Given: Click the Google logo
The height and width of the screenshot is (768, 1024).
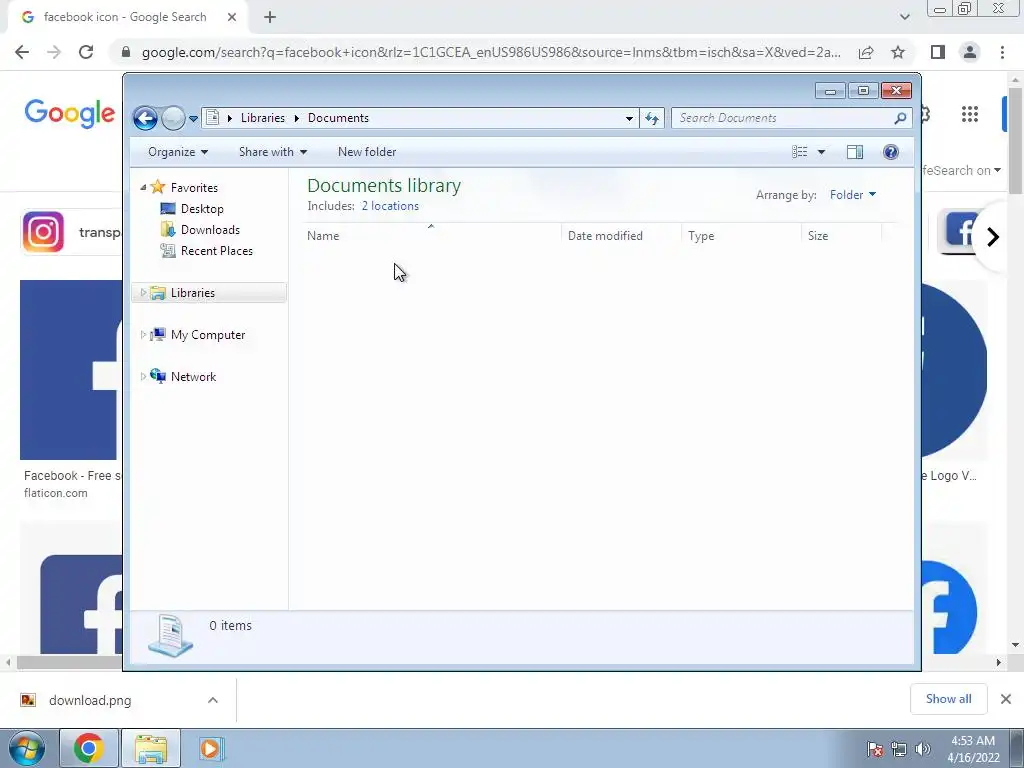Looking at the screenshot, I should click(x=70, y=114).
